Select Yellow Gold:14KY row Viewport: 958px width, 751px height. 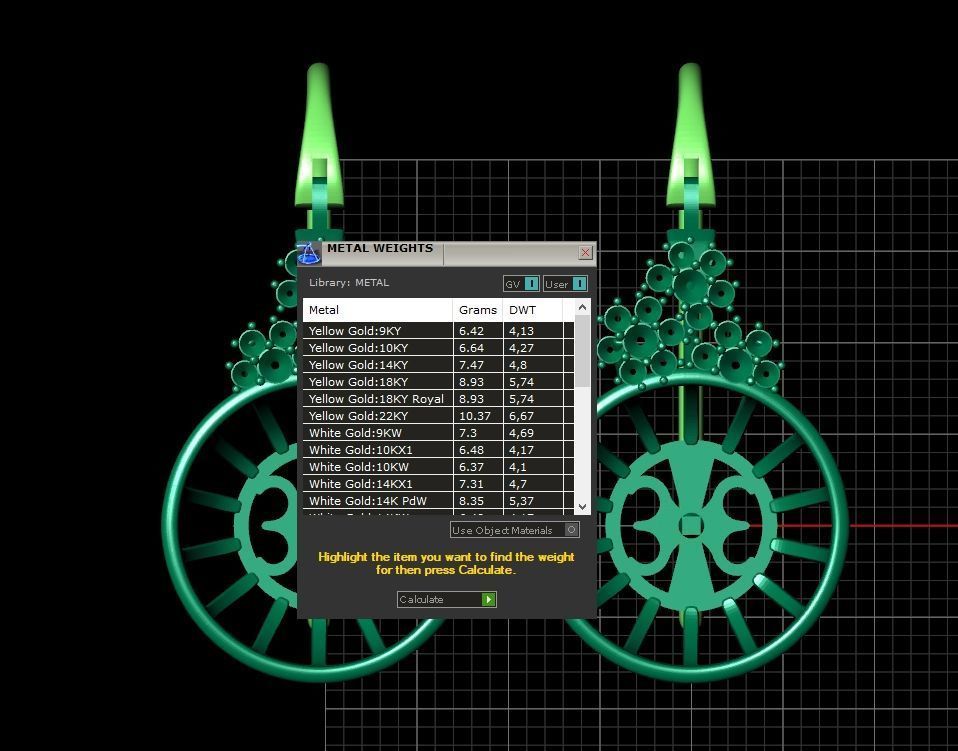click(x=439, y=365)
